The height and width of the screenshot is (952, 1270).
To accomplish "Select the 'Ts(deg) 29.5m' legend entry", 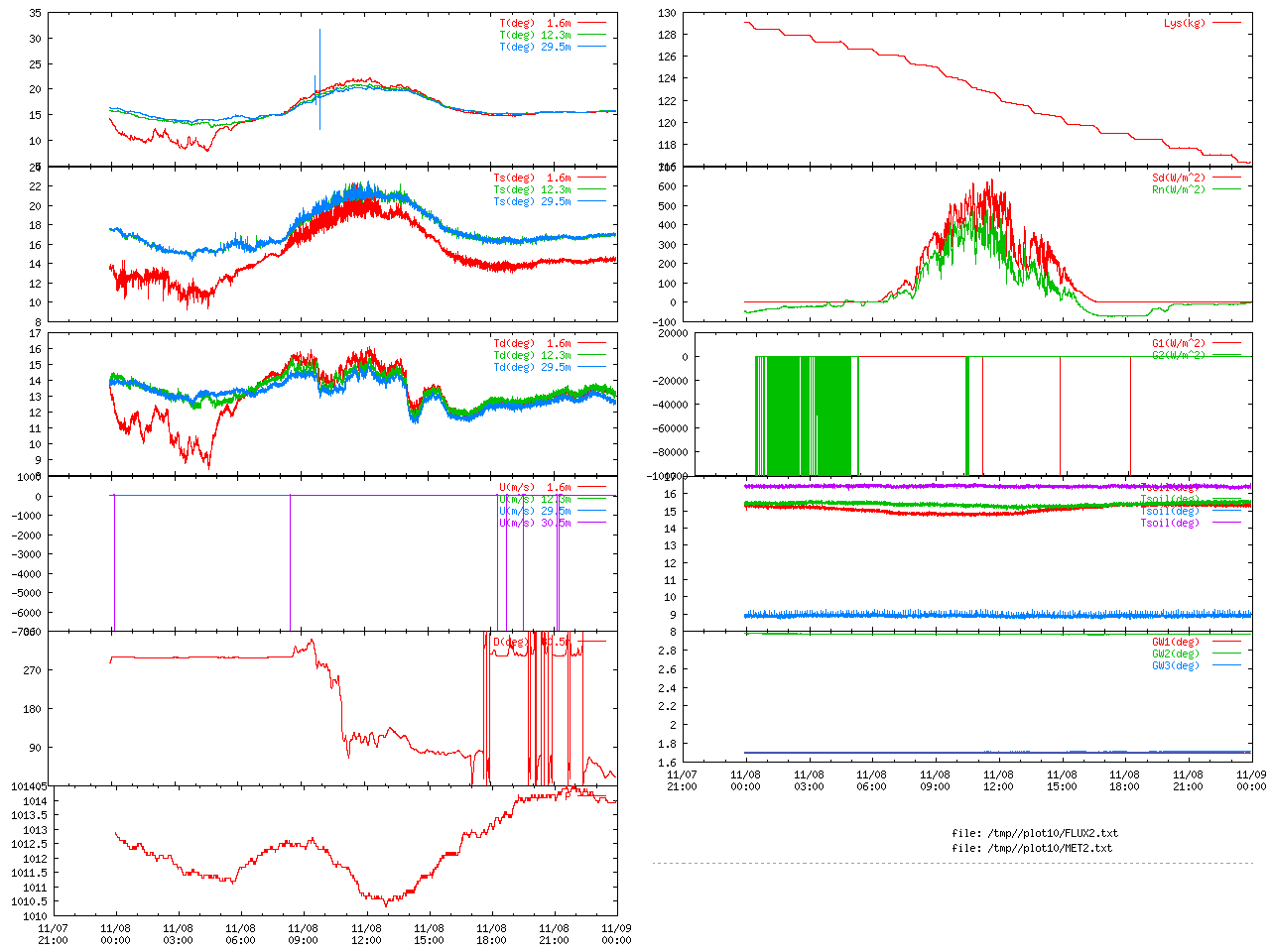I will pos(532,202).
